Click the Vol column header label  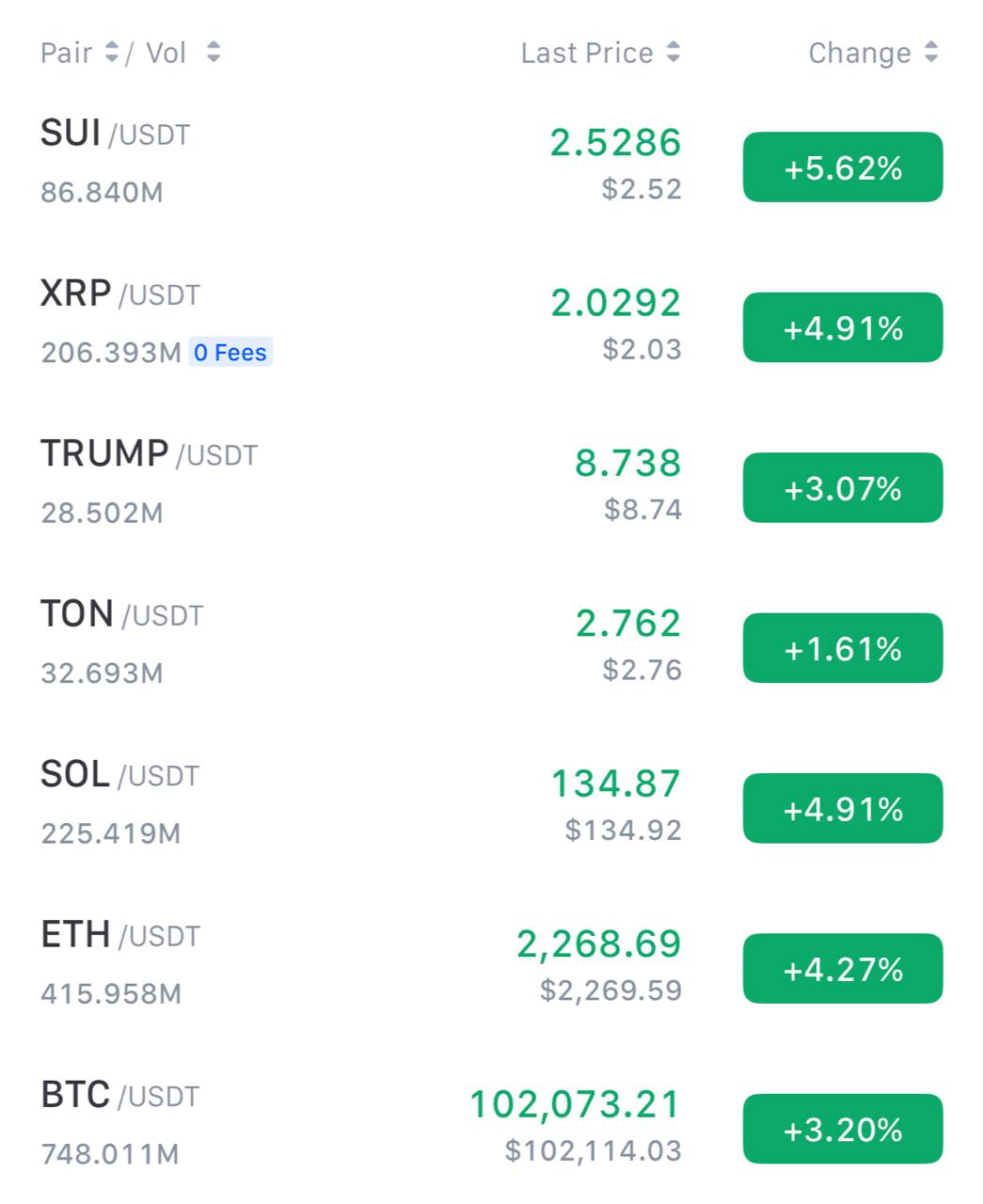click(x=166, y=53)
